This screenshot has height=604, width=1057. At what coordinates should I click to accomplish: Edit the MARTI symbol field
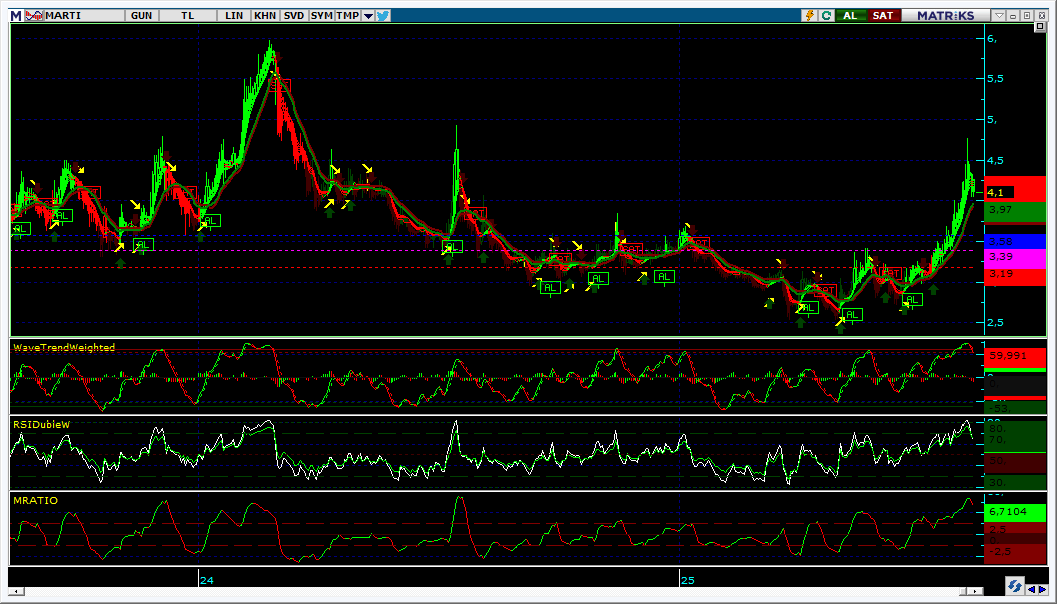(x=84, y=16)
